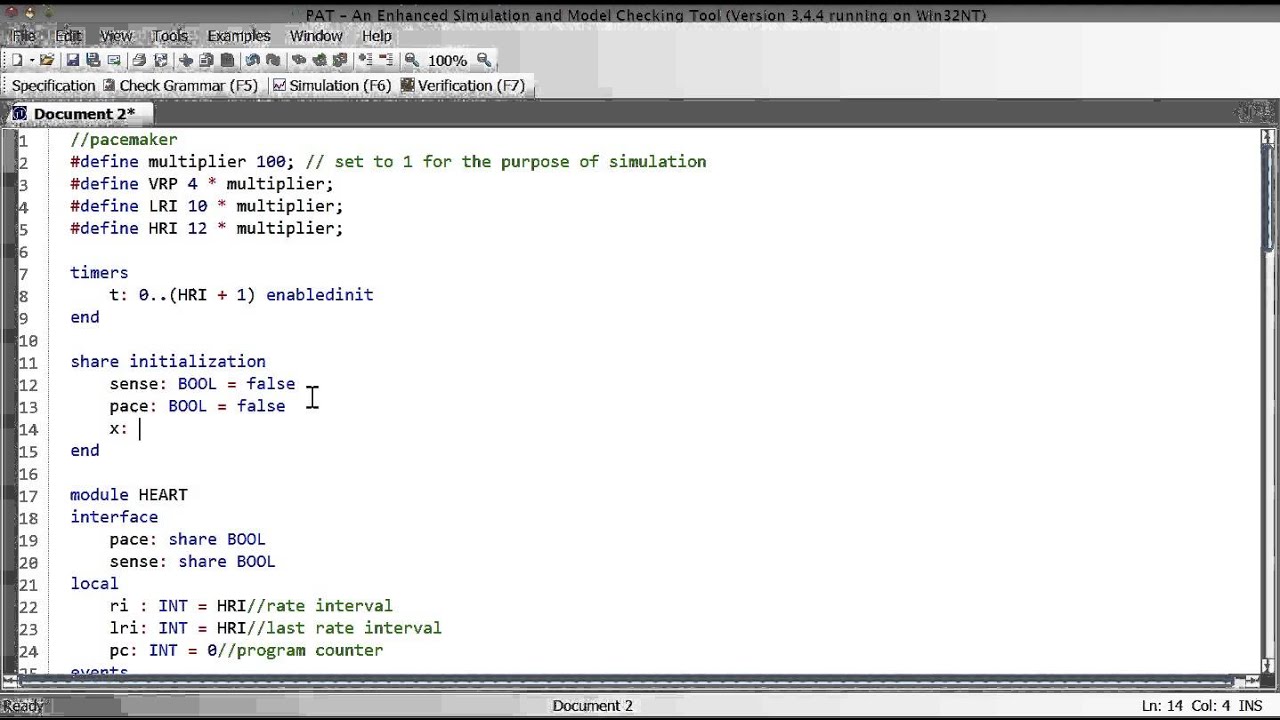This screenshot has width=1280, height=720.
Task: Click the INS indicator in status bar
Action: 1250,706
